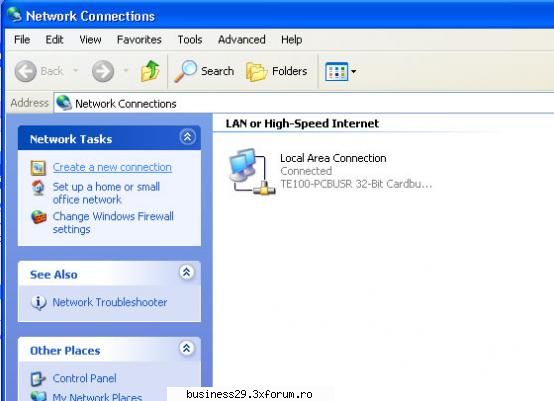The width and height of the screenshot is (554, 401).
Task: Click Set up a home or small office network
Action: point(106,193)
